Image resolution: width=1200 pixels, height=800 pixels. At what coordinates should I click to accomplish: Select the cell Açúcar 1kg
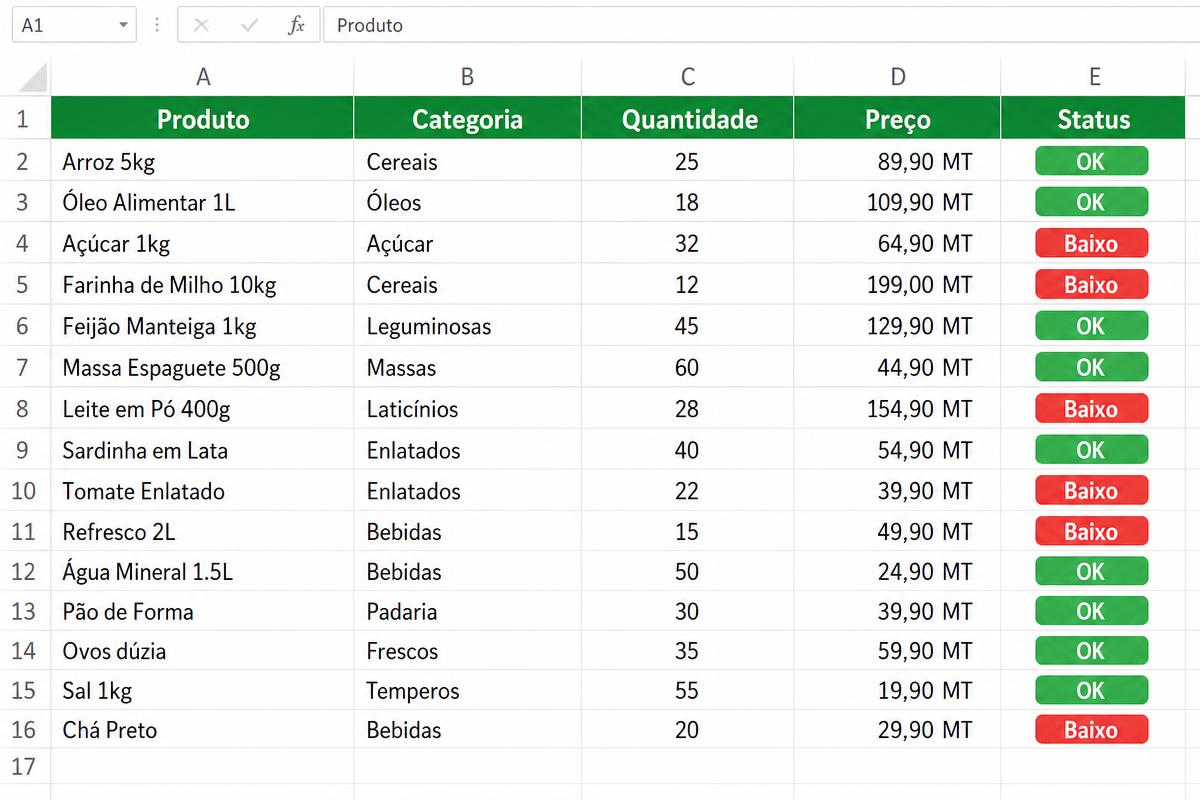(x=203, y=243)
